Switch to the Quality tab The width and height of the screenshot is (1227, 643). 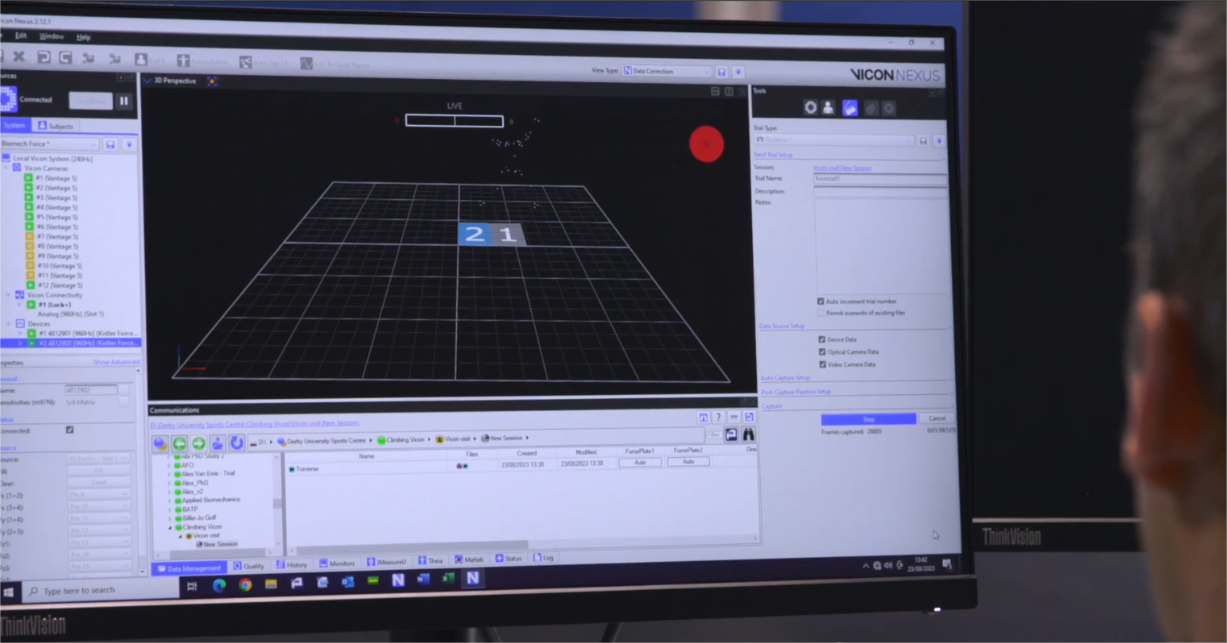pos(250,566)
